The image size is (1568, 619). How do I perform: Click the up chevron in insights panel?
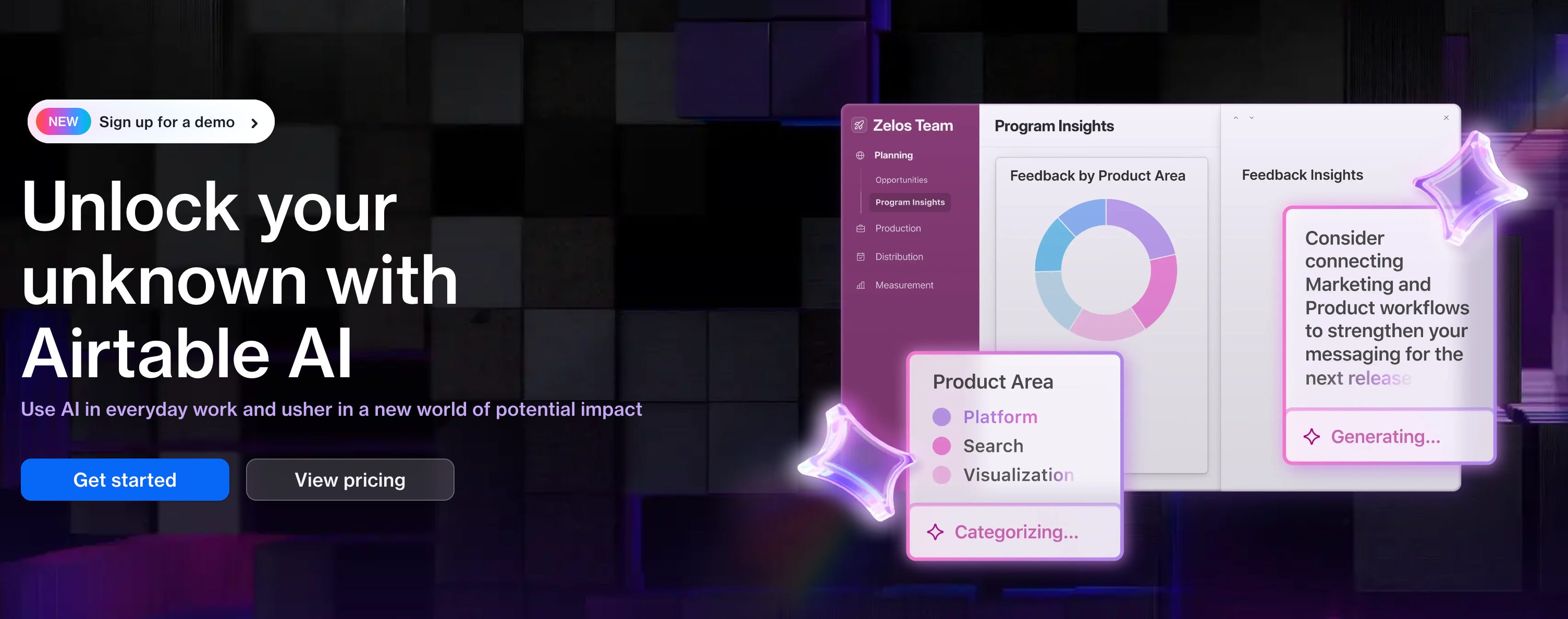coord(1235,118)
